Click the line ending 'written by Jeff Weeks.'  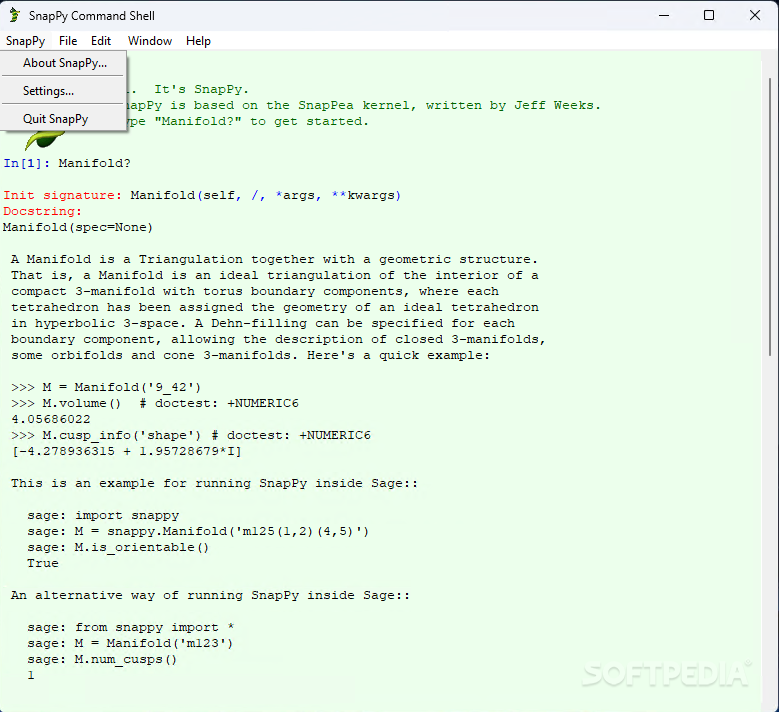(x=363, y=105)
